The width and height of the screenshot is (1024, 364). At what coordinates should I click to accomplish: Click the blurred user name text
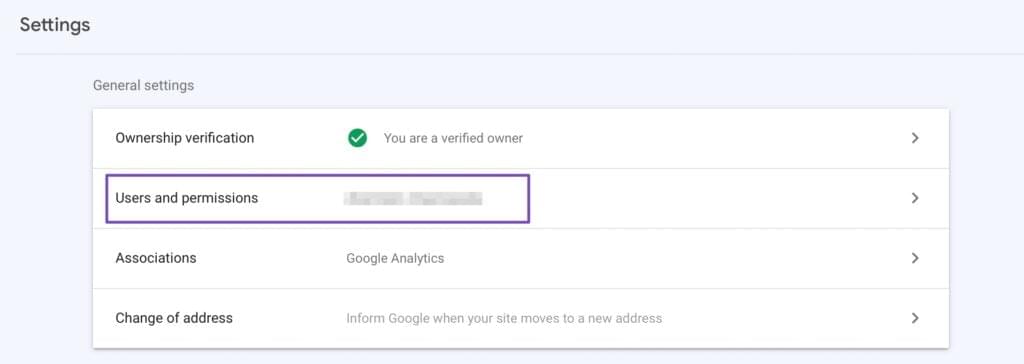(413, 198)
